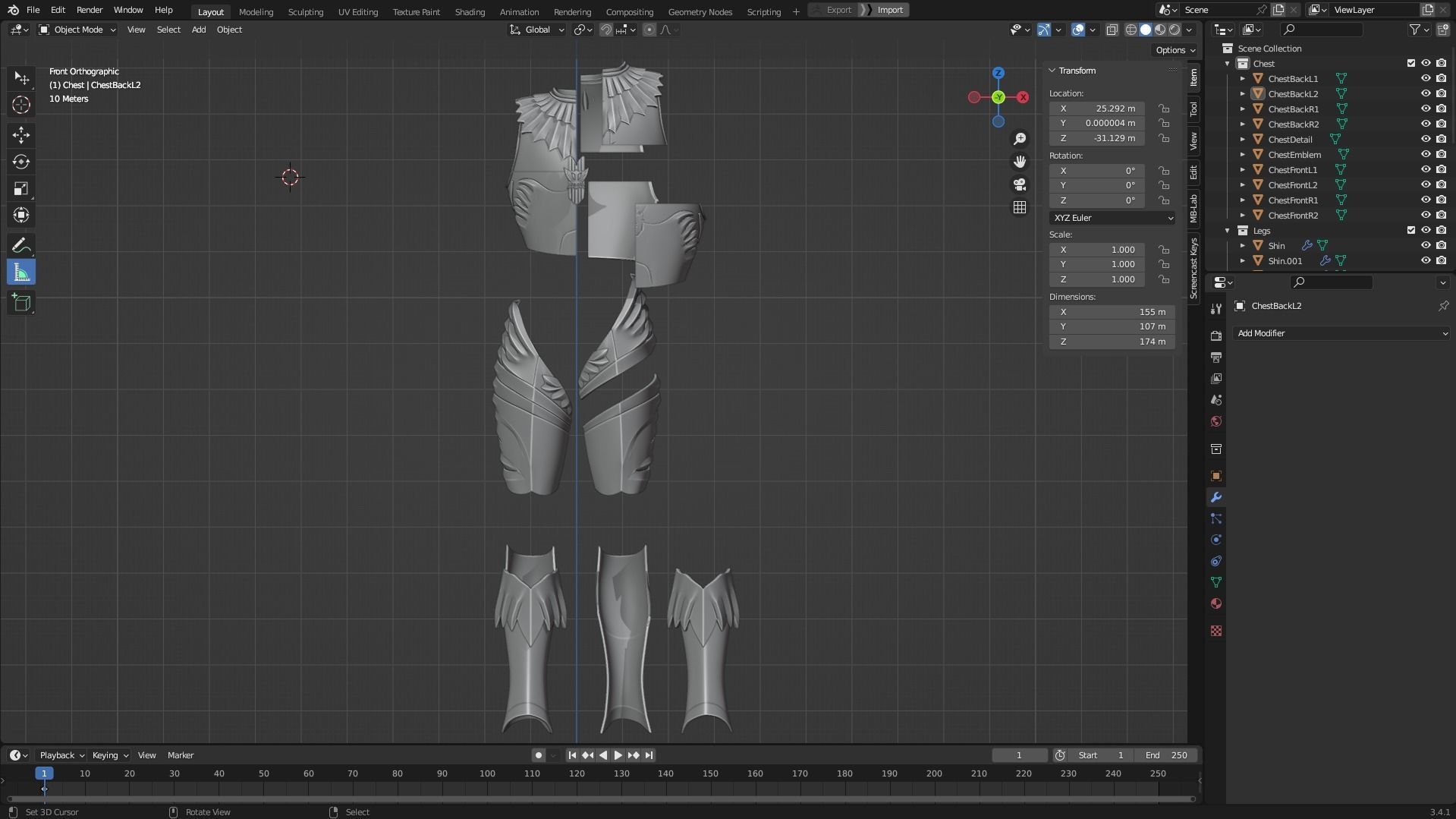This screenshot has height=819, width=1456.
Task: Click the Blender logo menu icon
Action: click(13, 10)
